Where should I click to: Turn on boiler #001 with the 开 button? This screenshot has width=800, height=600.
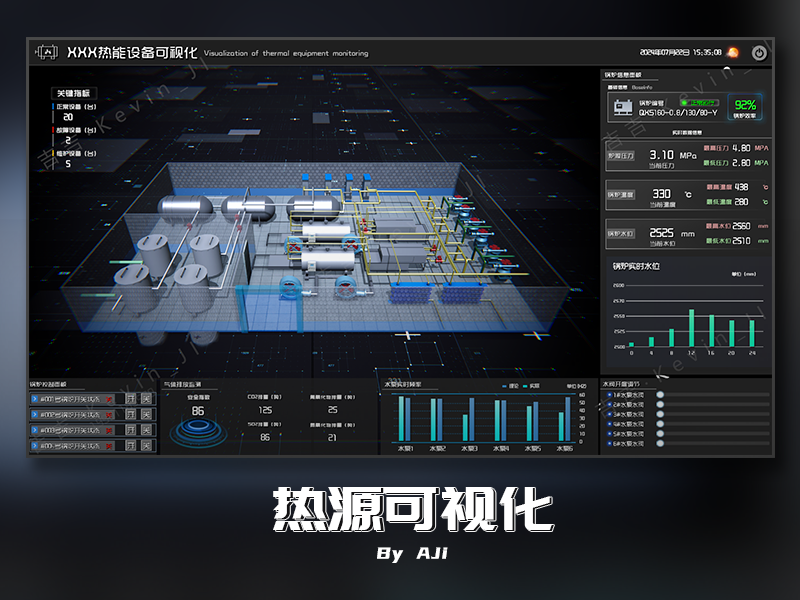coord(131,399)
